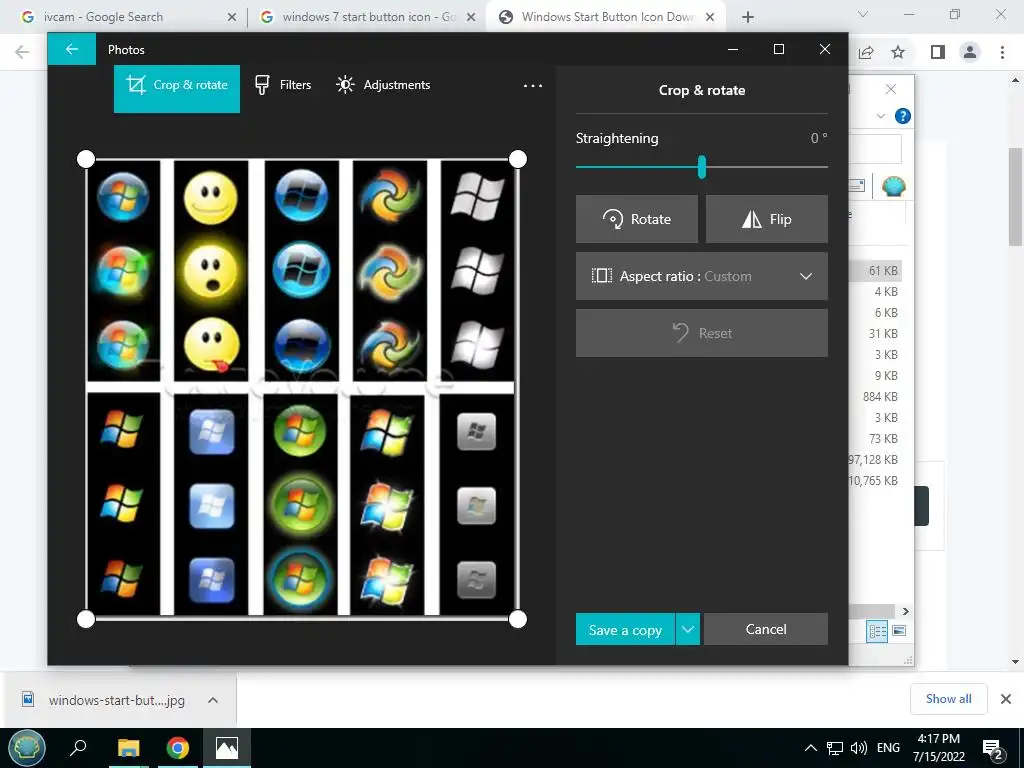Switch to large icons view in file dialog
The image size is (1024, 768).
coord(899,631)
